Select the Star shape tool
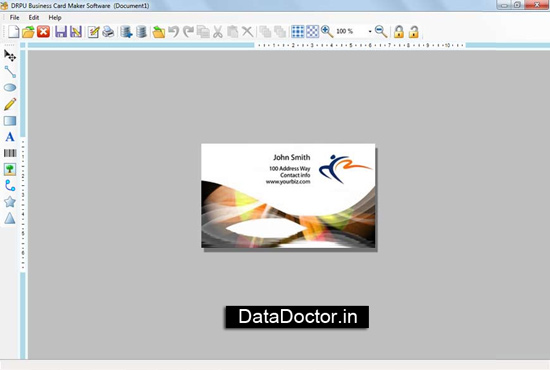550x370 pixels. 10,202
